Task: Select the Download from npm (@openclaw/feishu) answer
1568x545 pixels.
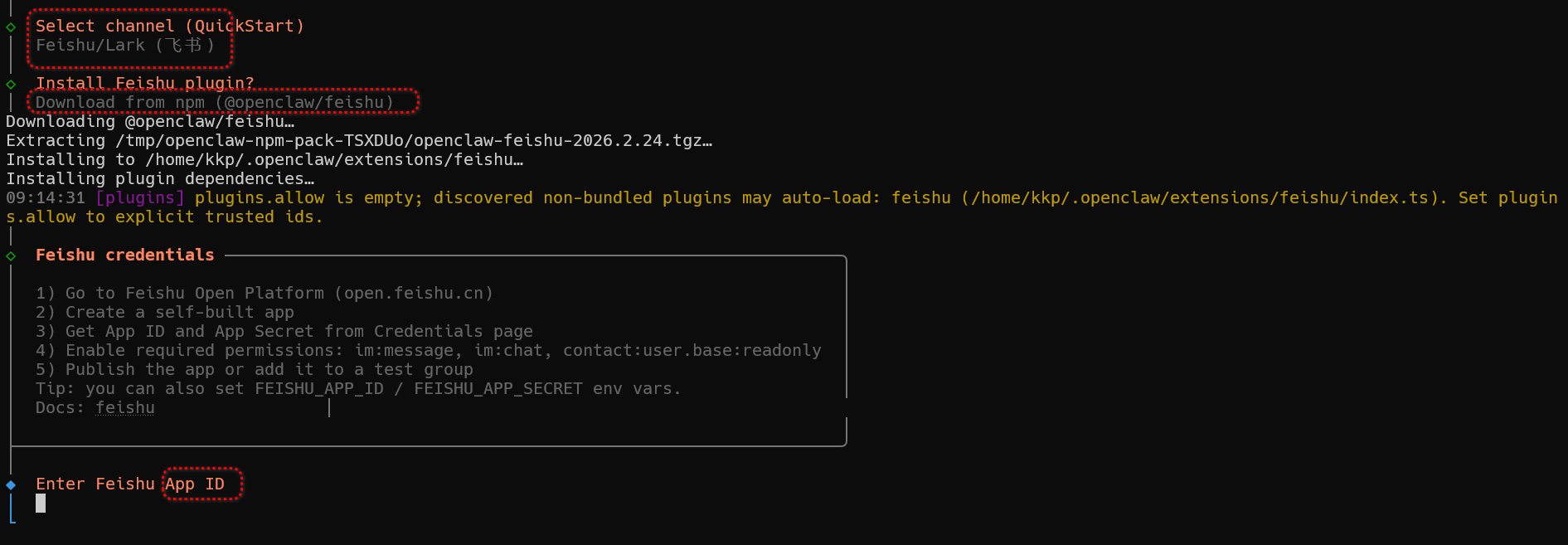Action: point(214,103)
